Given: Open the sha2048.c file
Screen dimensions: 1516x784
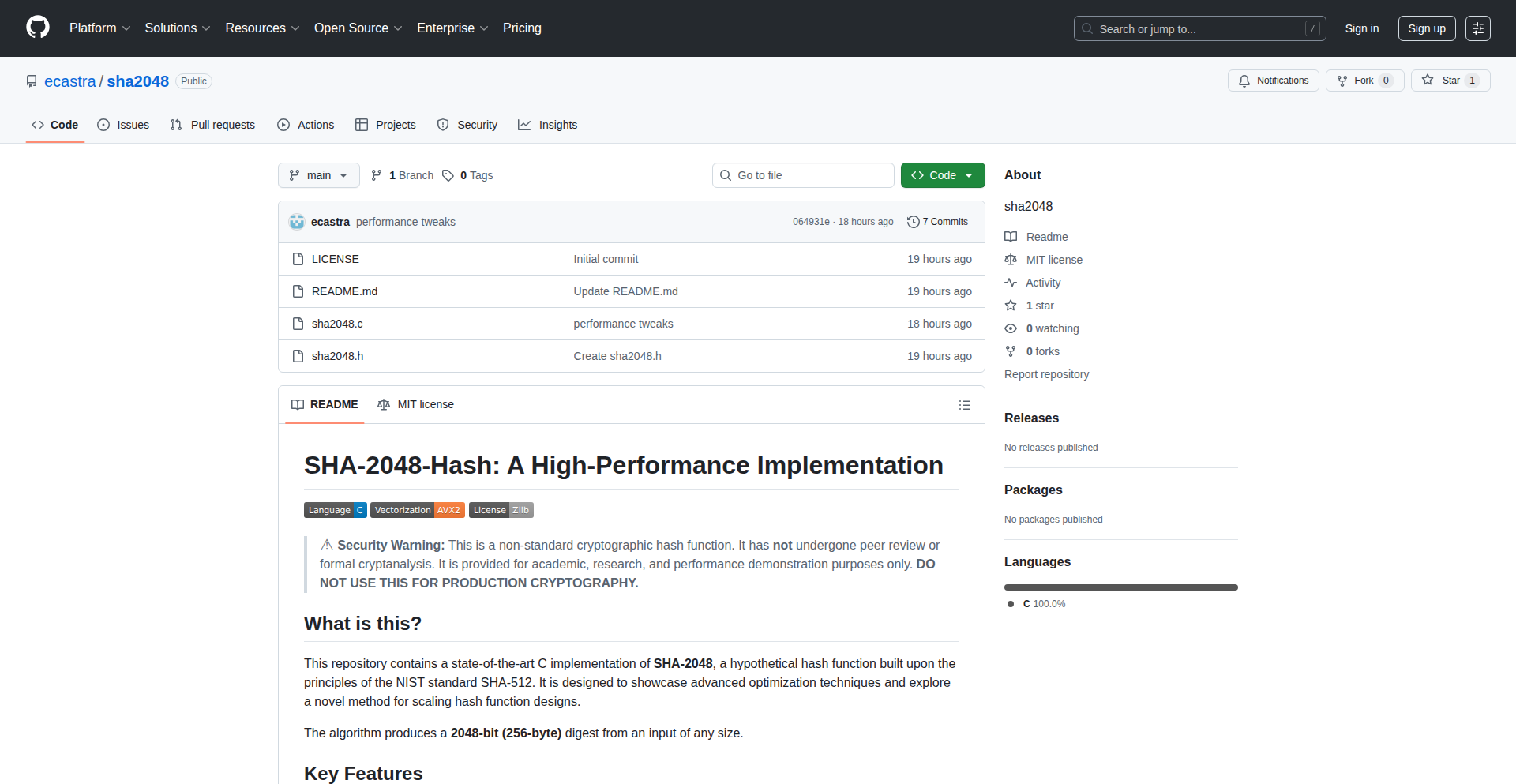Looking at the screenshot, I should (x=337, y=324).
